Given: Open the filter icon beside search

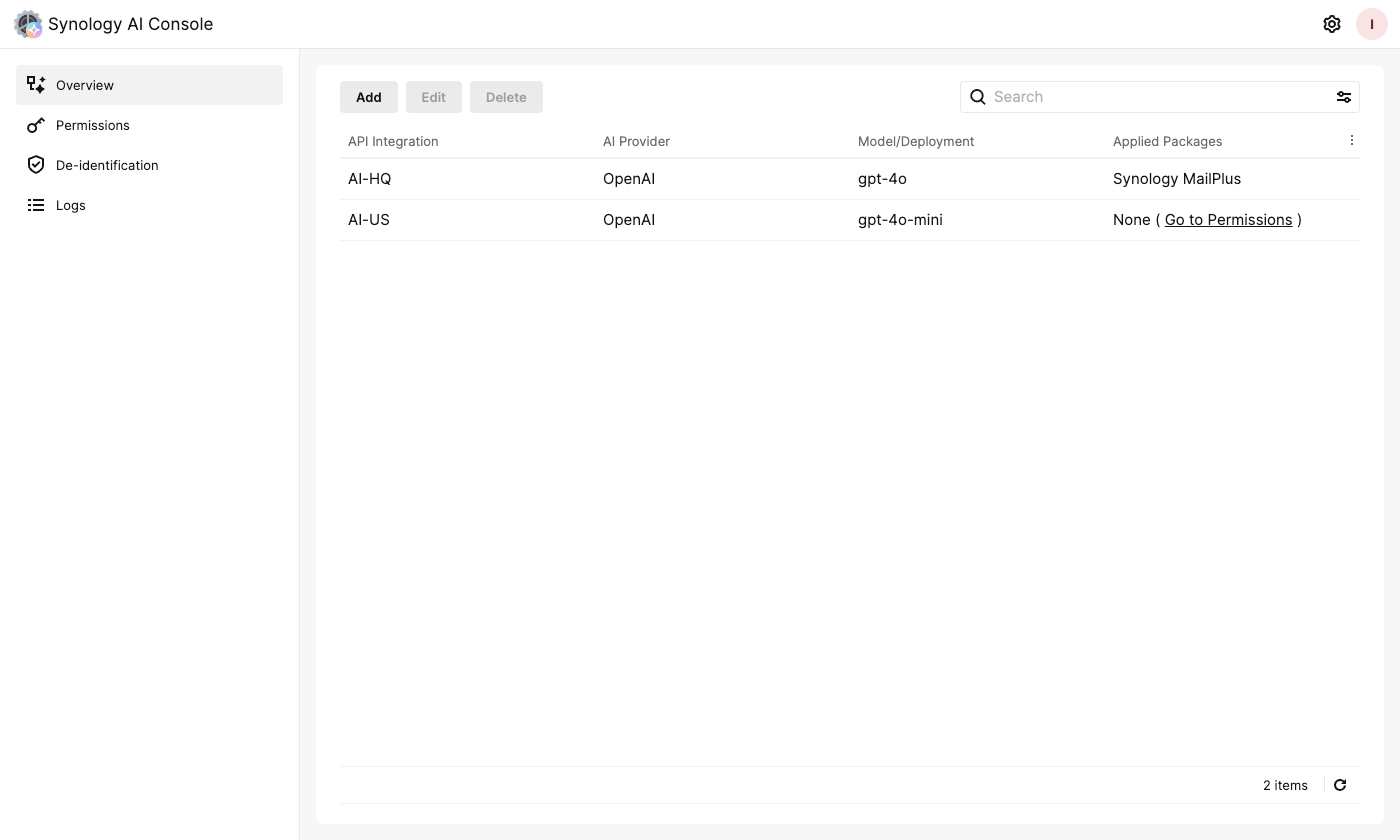Looking at the screenshot, I should coord(1344,97).
